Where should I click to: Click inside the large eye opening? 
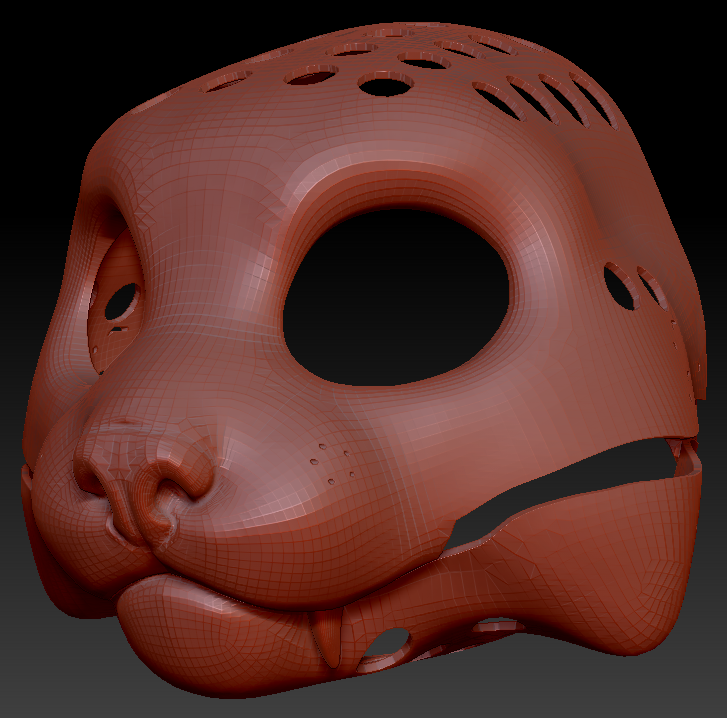395,295
